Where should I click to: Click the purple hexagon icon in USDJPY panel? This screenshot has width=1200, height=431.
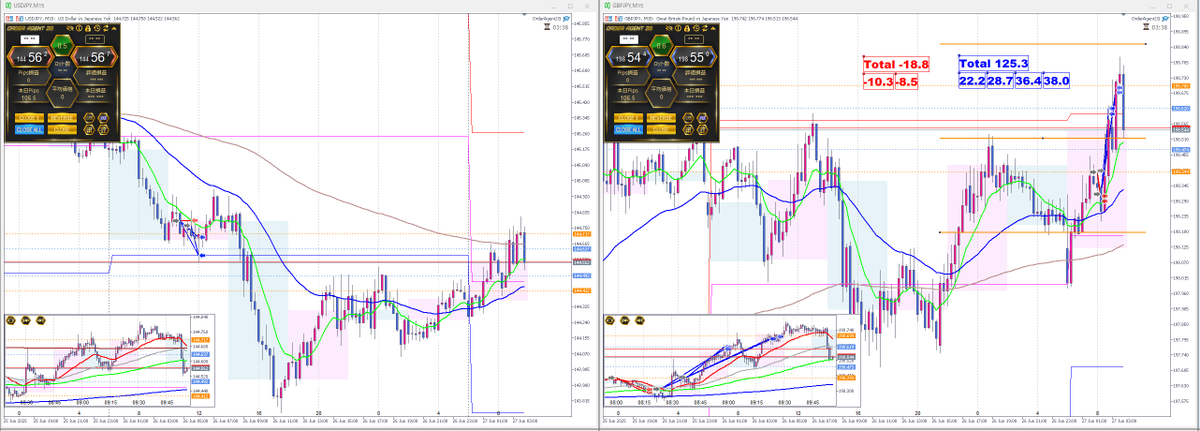click(x=103, y=118)
